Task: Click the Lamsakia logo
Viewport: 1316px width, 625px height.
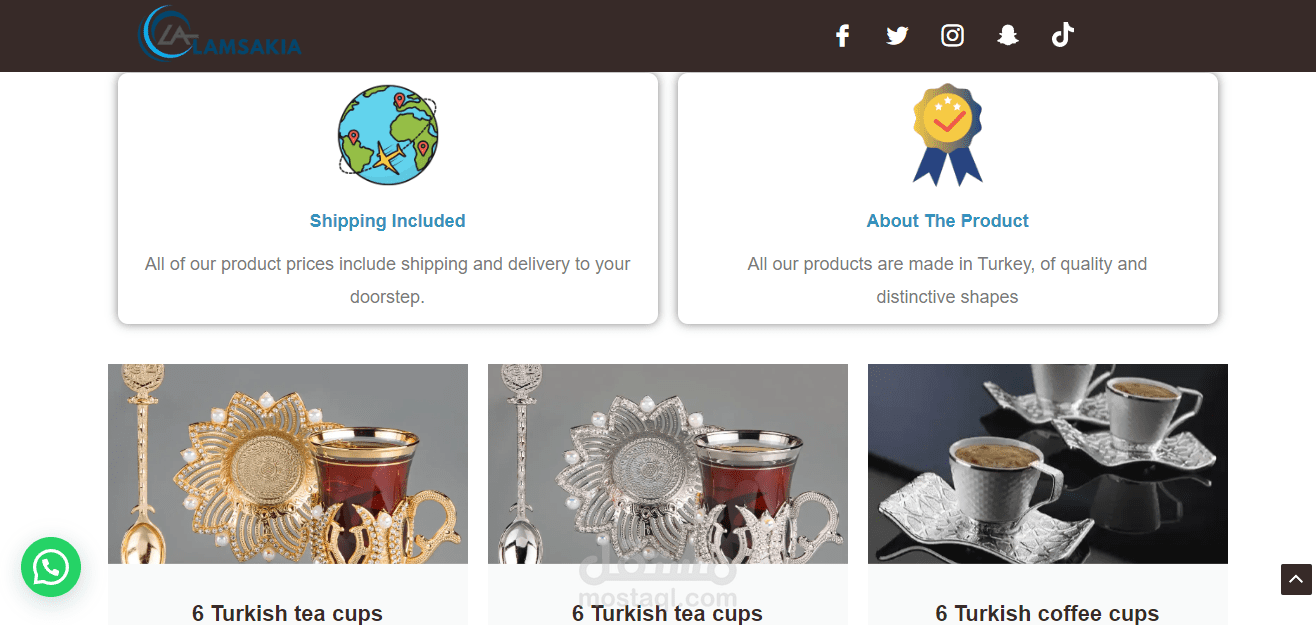Action: click(x=219, y=34)
